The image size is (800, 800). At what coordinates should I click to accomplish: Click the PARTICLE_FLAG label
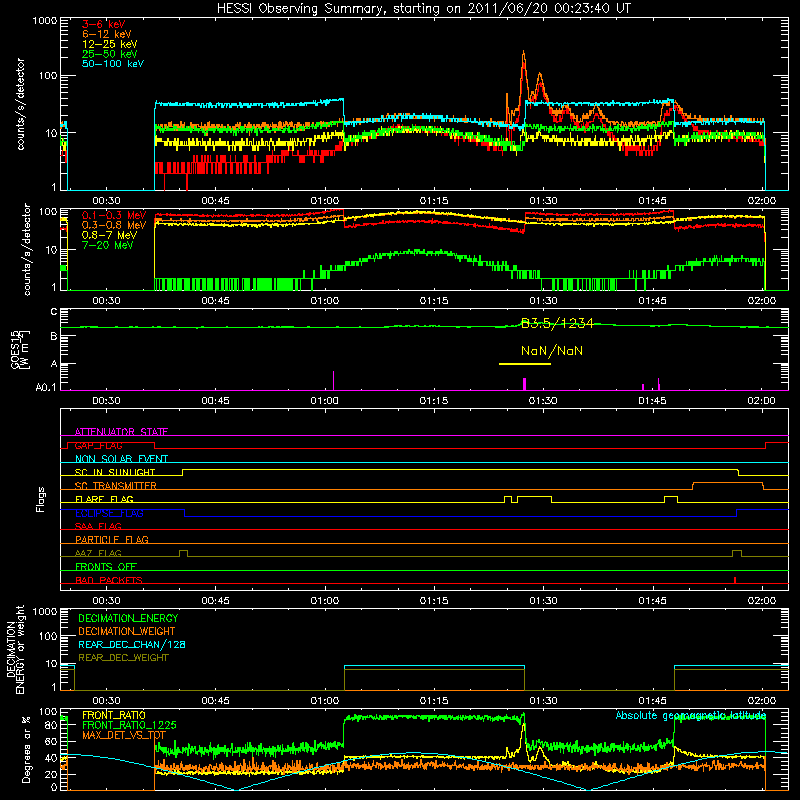click(x=112, y=539)
